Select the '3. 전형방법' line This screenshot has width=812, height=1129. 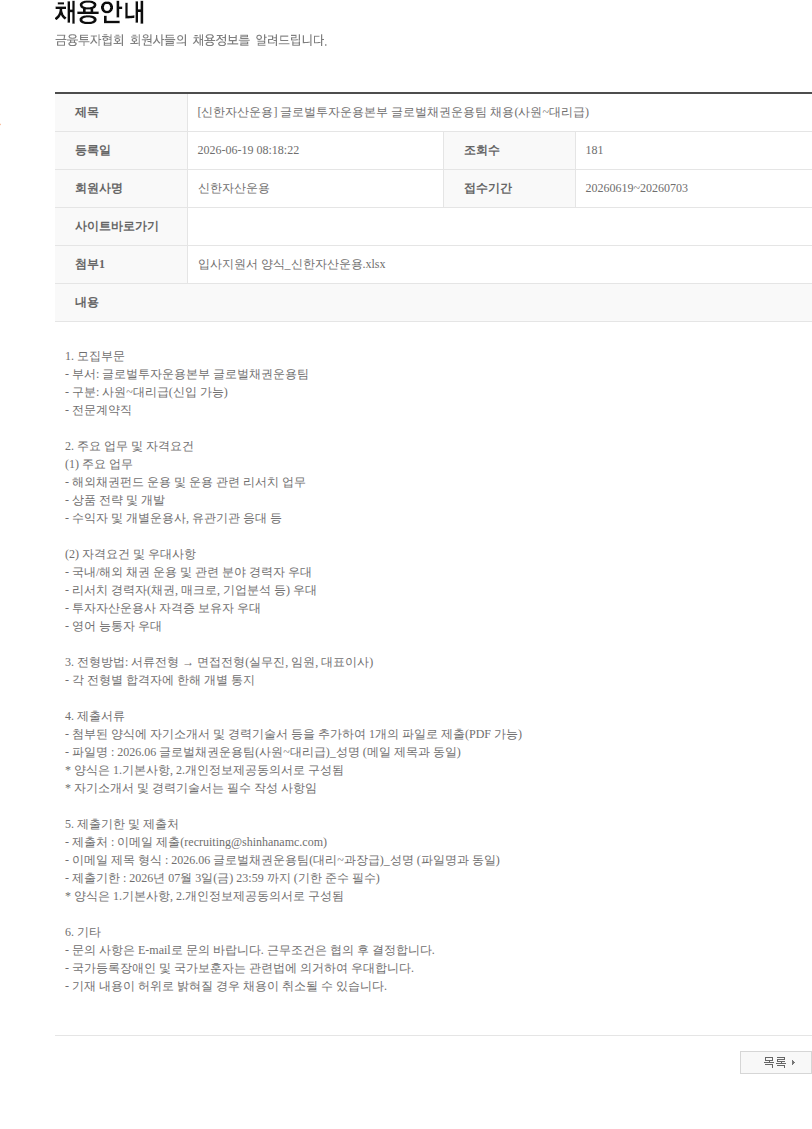pyautogui.click(x=219, y=662)
